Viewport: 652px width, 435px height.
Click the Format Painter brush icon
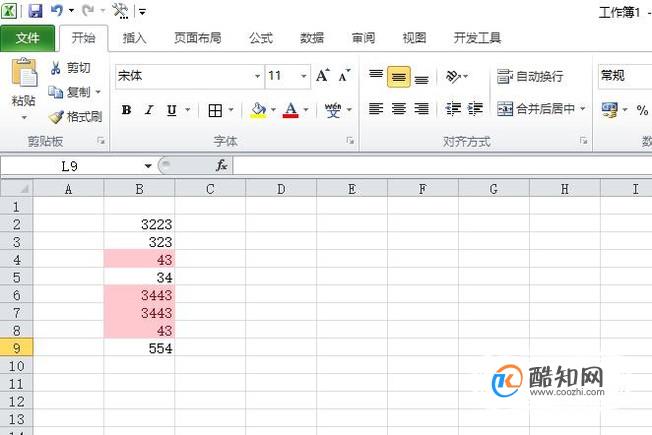tap(56, 117)
